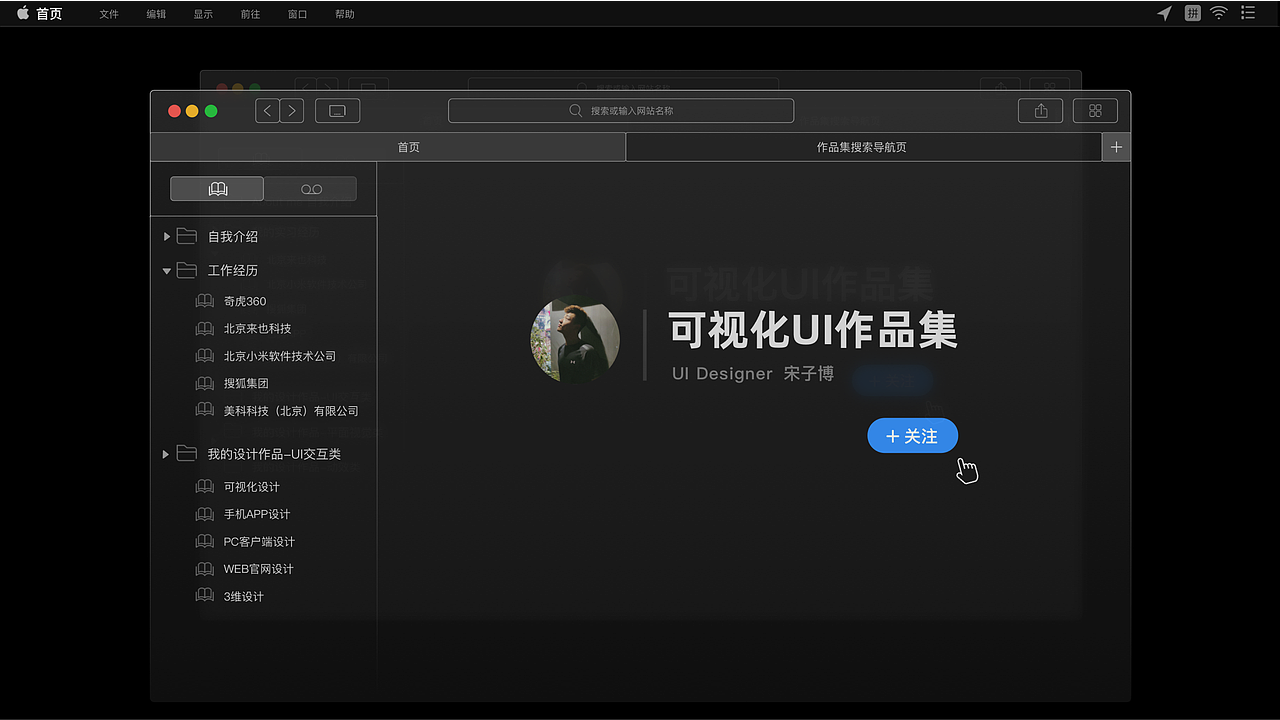Open the 帮助 menu in the menu bar
The image size is (1280, 720).
tap(343, 13)
